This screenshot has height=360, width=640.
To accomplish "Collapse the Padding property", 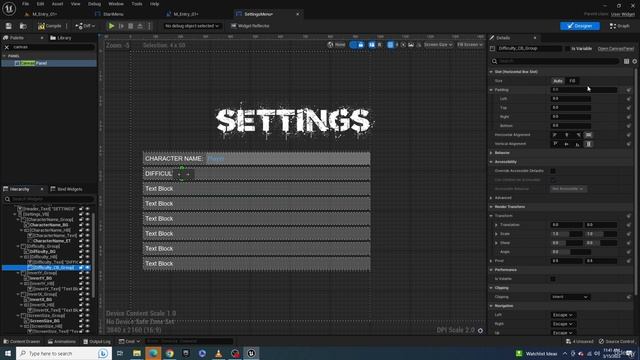I will [491, 90].
